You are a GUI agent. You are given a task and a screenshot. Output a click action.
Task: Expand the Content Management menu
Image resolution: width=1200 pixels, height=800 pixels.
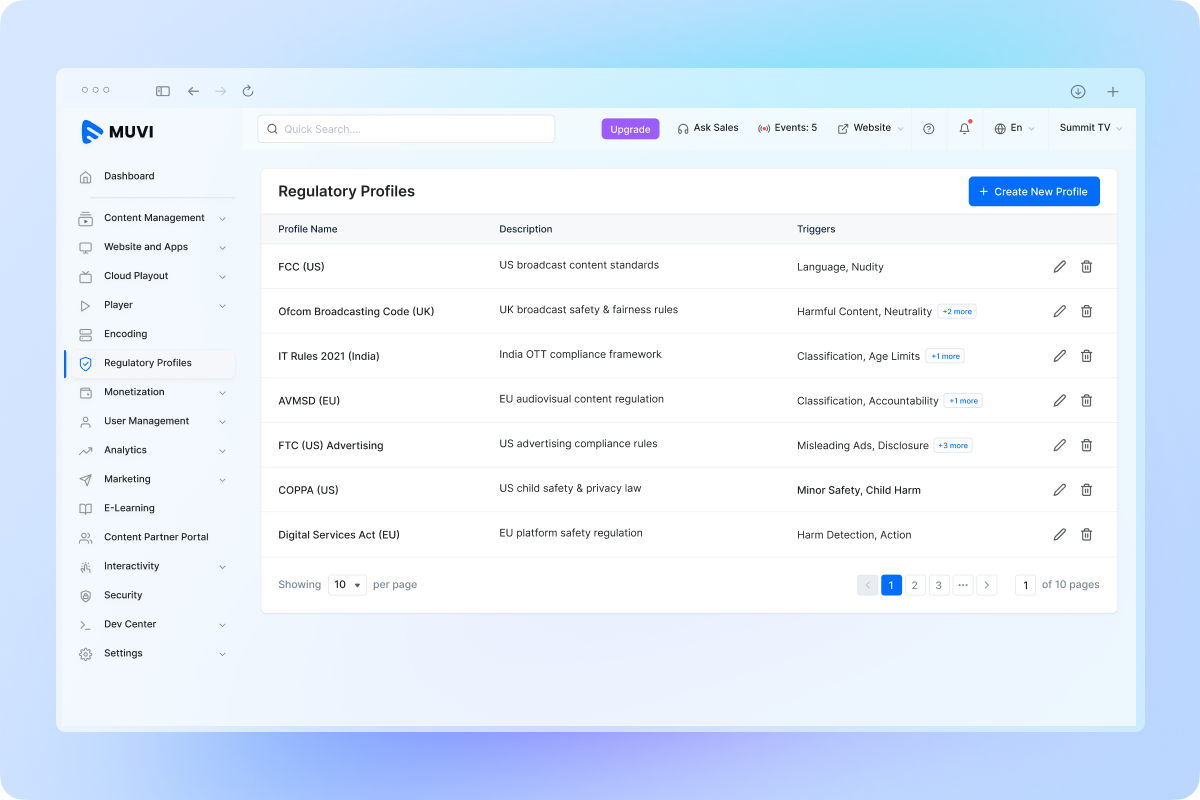click(x=154, y=218)
